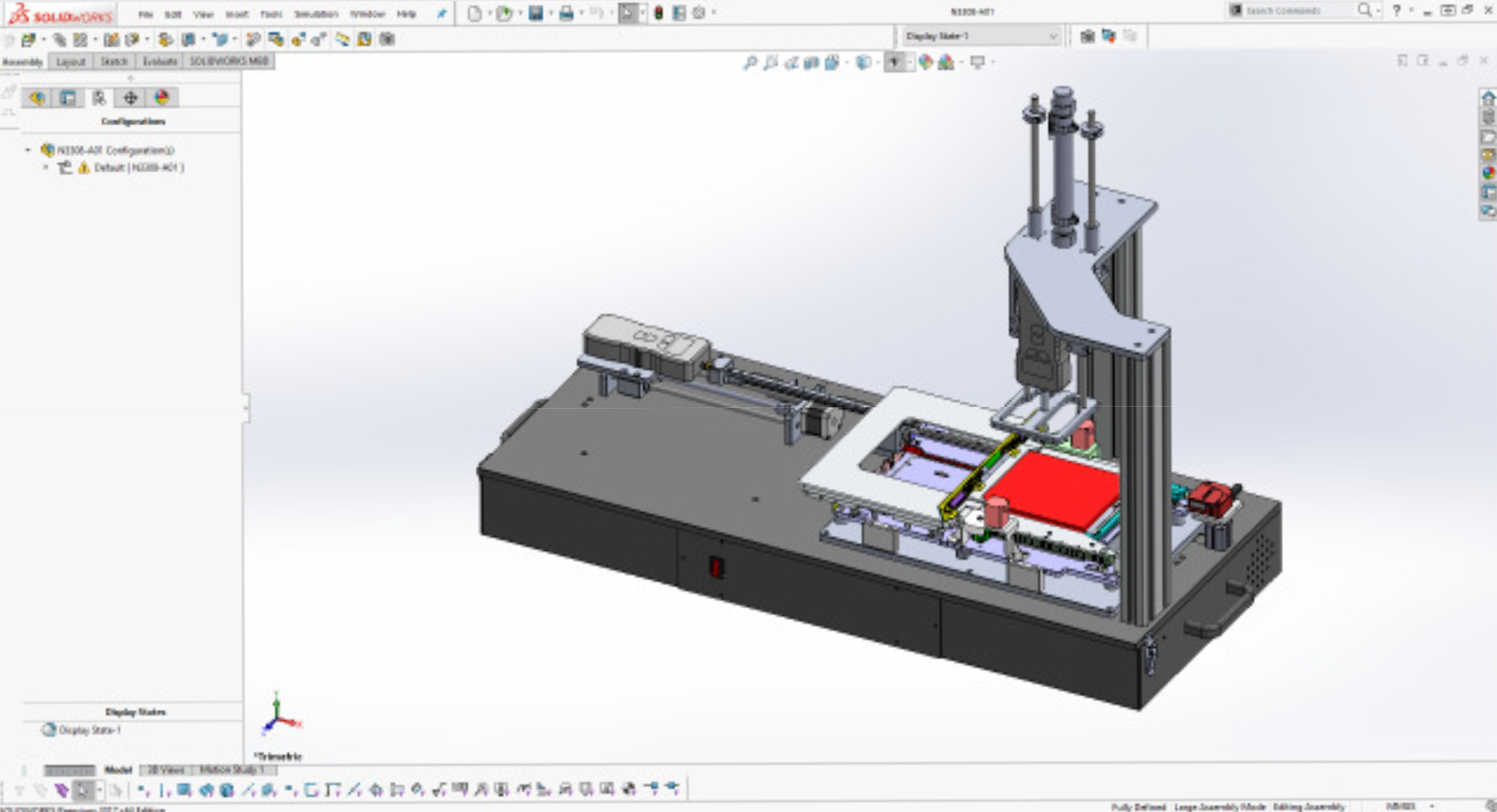The height and width of the screenshot is (812, 1497).
Task: Click the Previous View icon
Action: click(x=791, y=63)
